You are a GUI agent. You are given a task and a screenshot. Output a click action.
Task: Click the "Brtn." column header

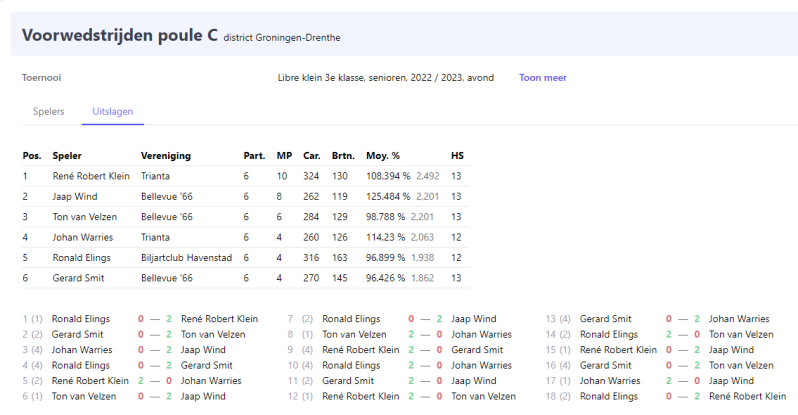click(343, 156)
